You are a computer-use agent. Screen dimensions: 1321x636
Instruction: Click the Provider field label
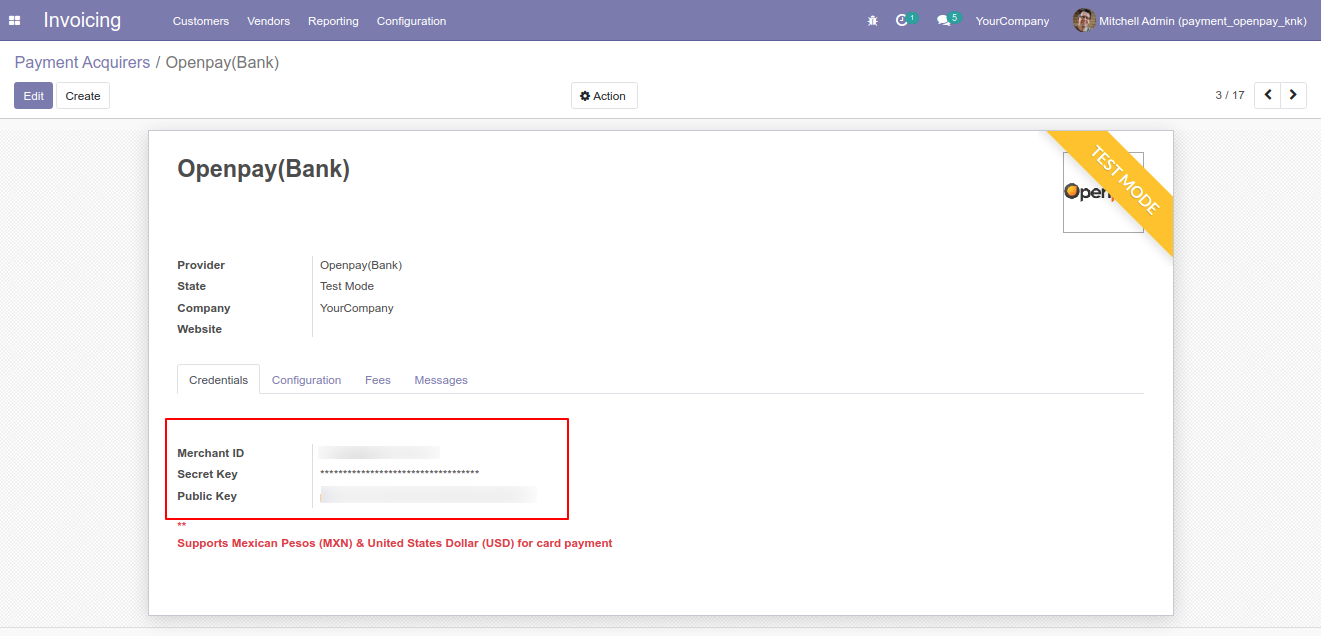pyautogui.click(x=201, y=265)
